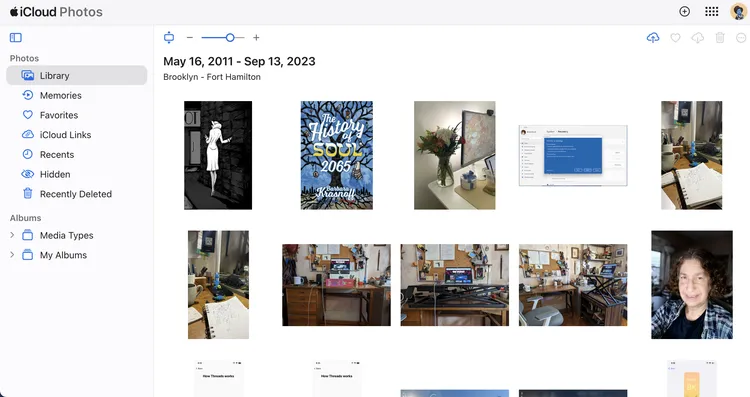Expand the Media Types album group
The image size is (750, 397).
pyautogui.click(x=12, y=235)
